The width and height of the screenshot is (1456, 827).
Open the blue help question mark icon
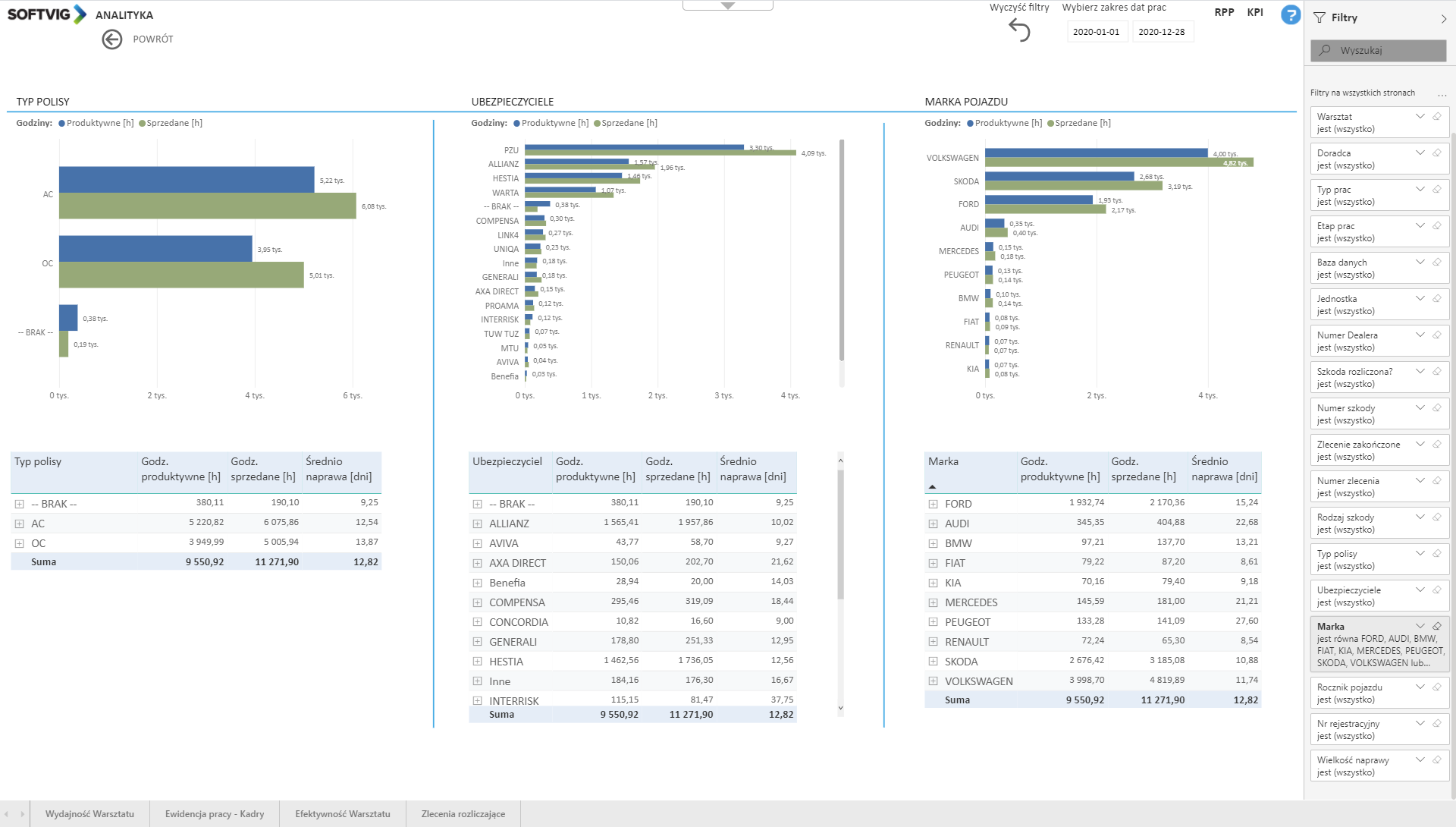point(1290,14)
